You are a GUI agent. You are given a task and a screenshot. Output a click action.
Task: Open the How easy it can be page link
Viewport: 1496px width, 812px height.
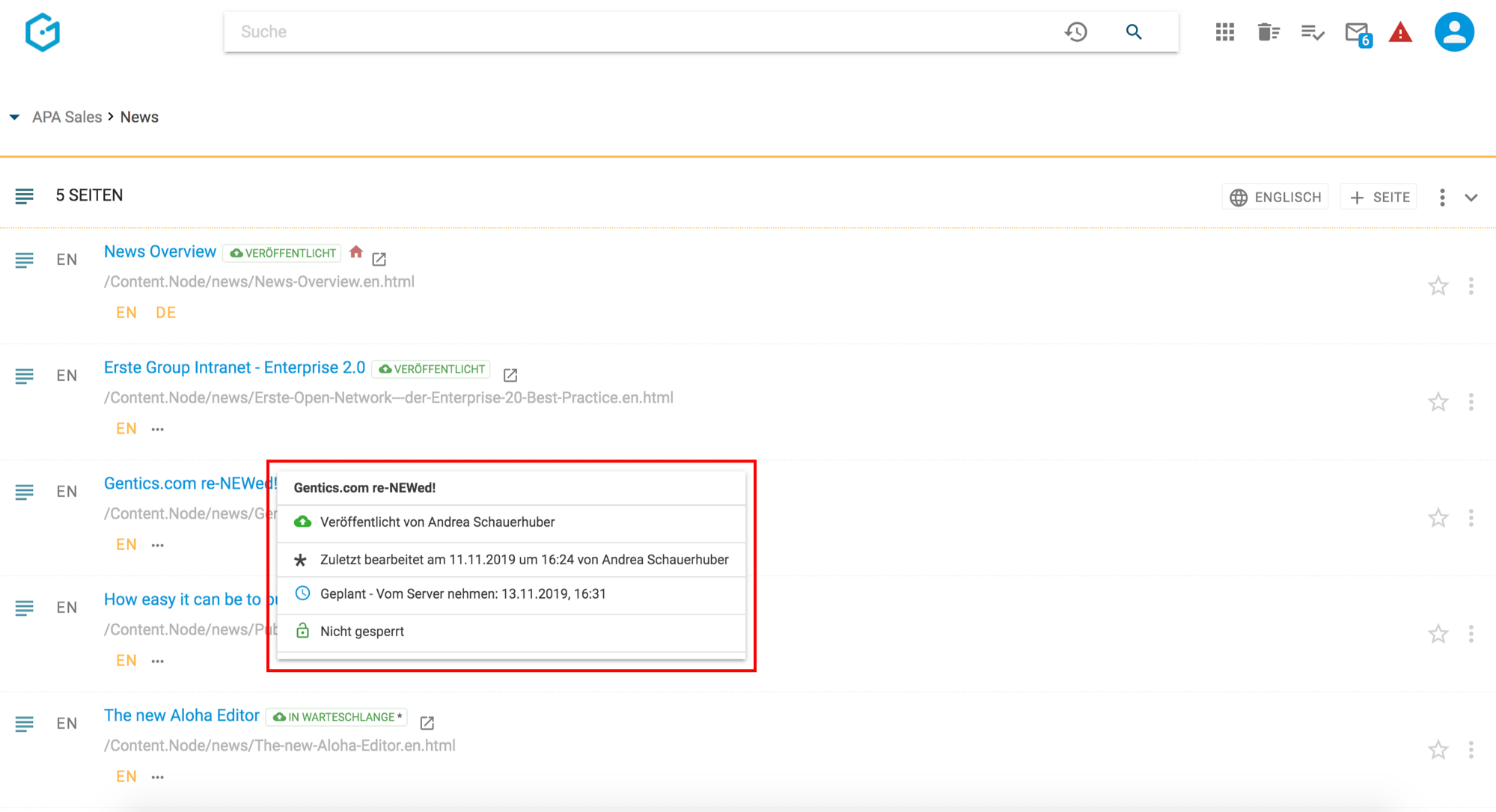pos(190,599)
